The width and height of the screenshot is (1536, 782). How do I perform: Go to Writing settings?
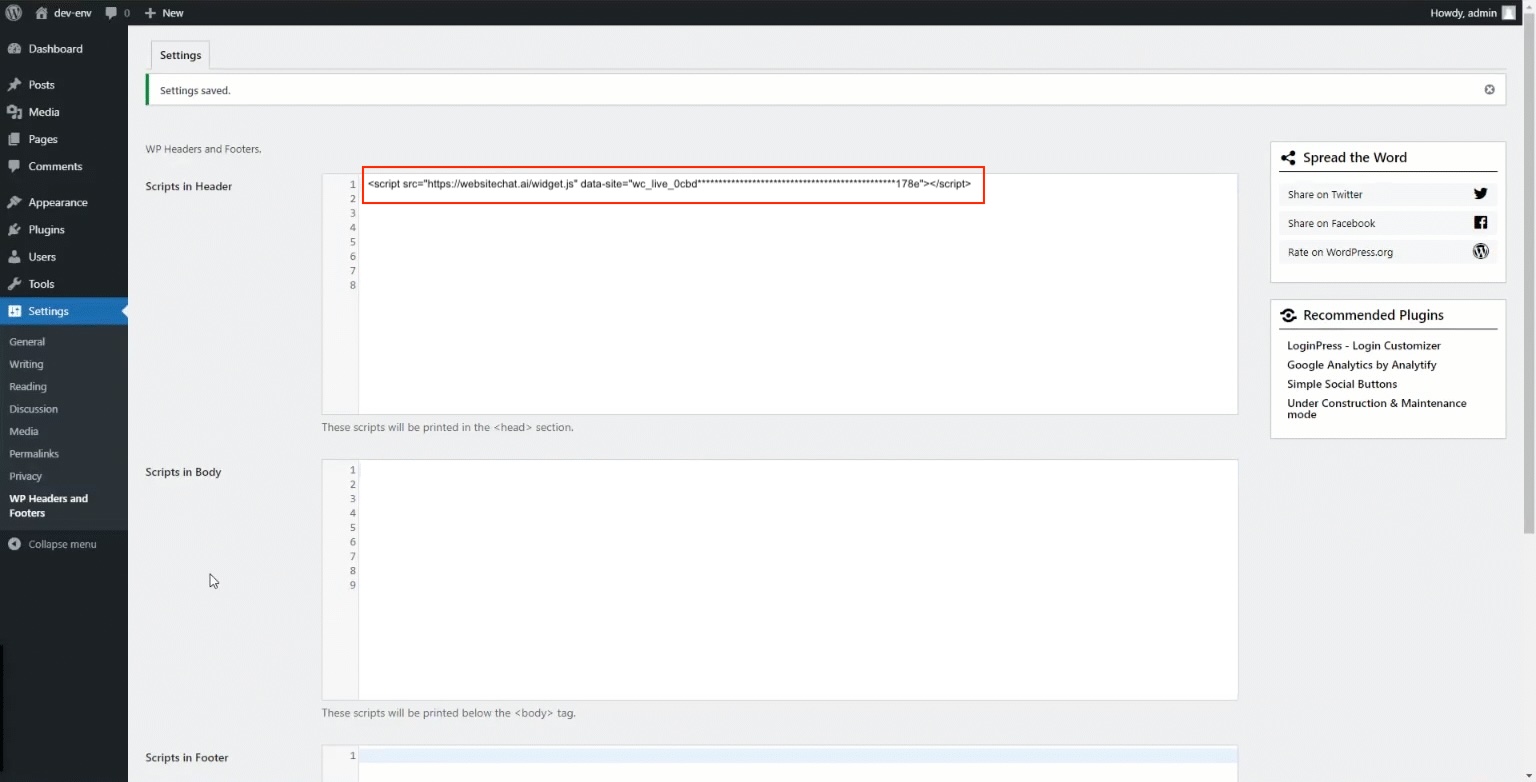point(26,364)
